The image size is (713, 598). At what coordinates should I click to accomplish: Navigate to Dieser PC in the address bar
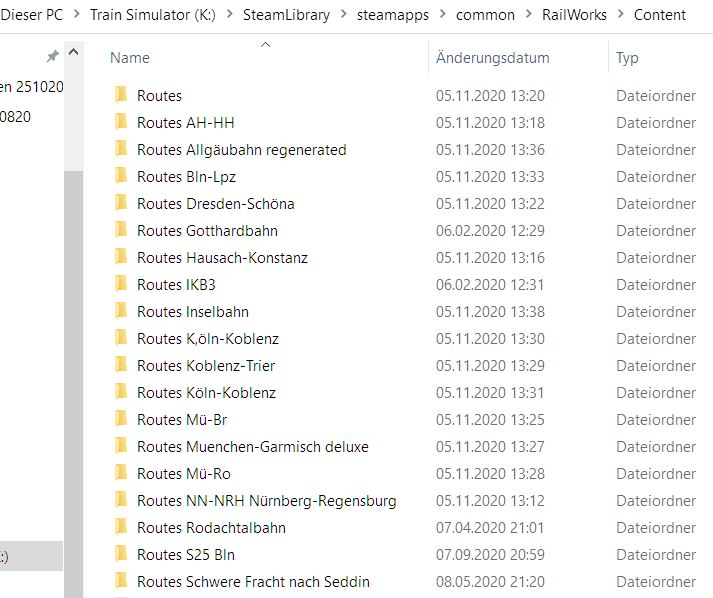pyautogui.click(x=31, y=15)
